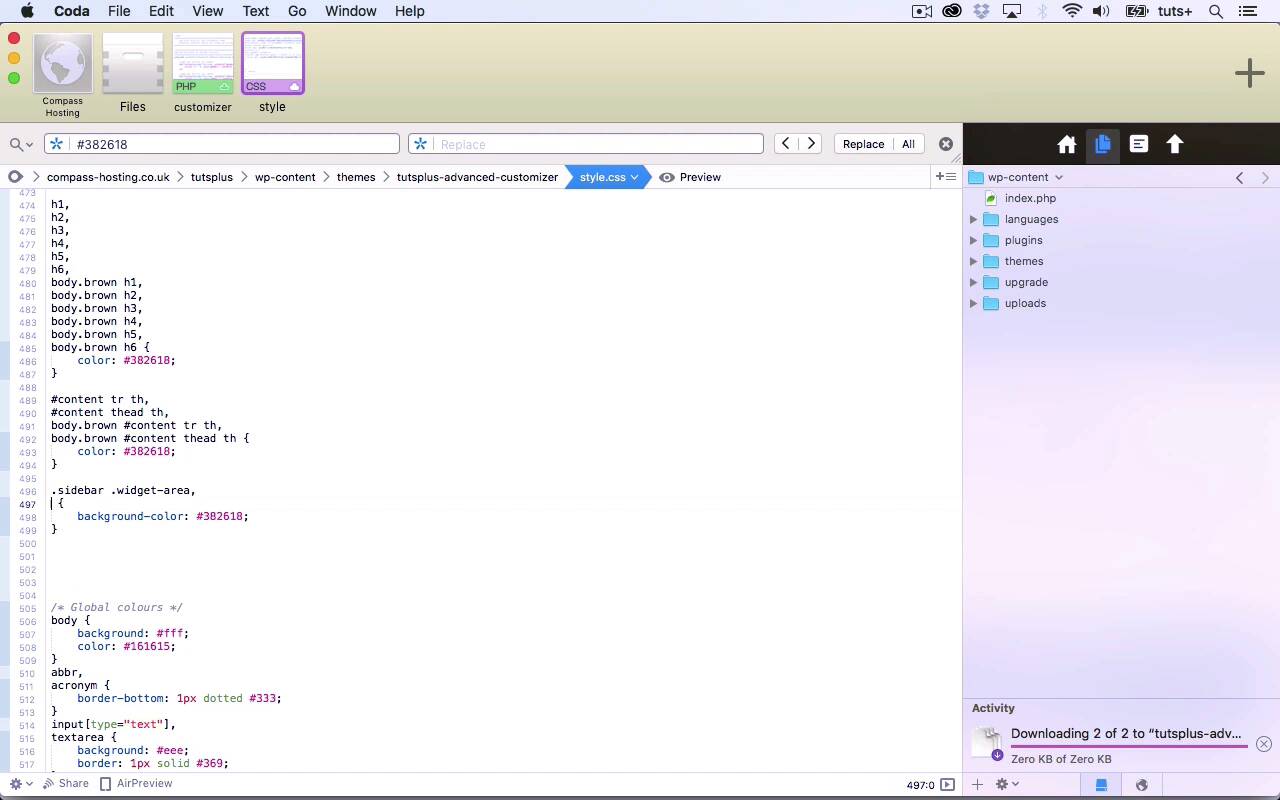Viewport: 1280px width, 800px height.
Task: Clear the search with the X icon
Action: point(945,144)
